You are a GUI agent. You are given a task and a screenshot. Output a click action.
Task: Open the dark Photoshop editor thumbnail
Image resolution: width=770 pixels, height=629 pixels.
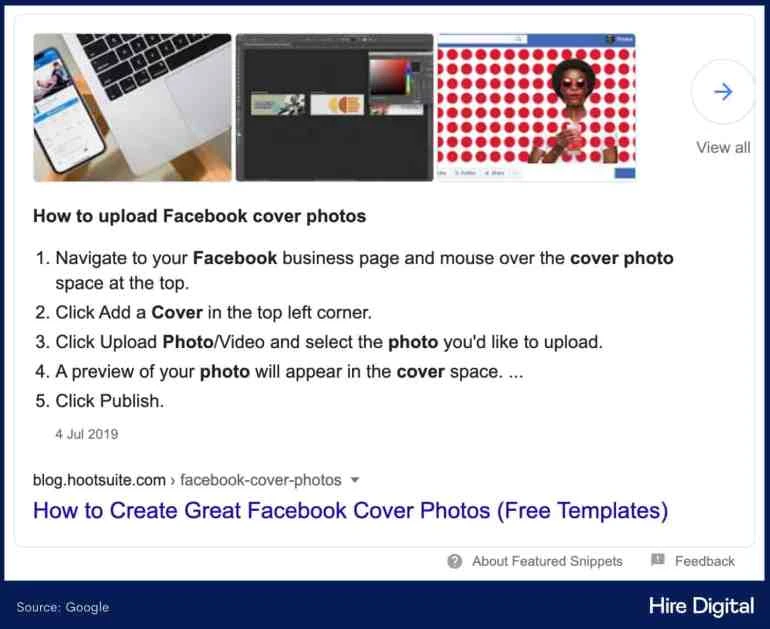click(x=334, y=108)
